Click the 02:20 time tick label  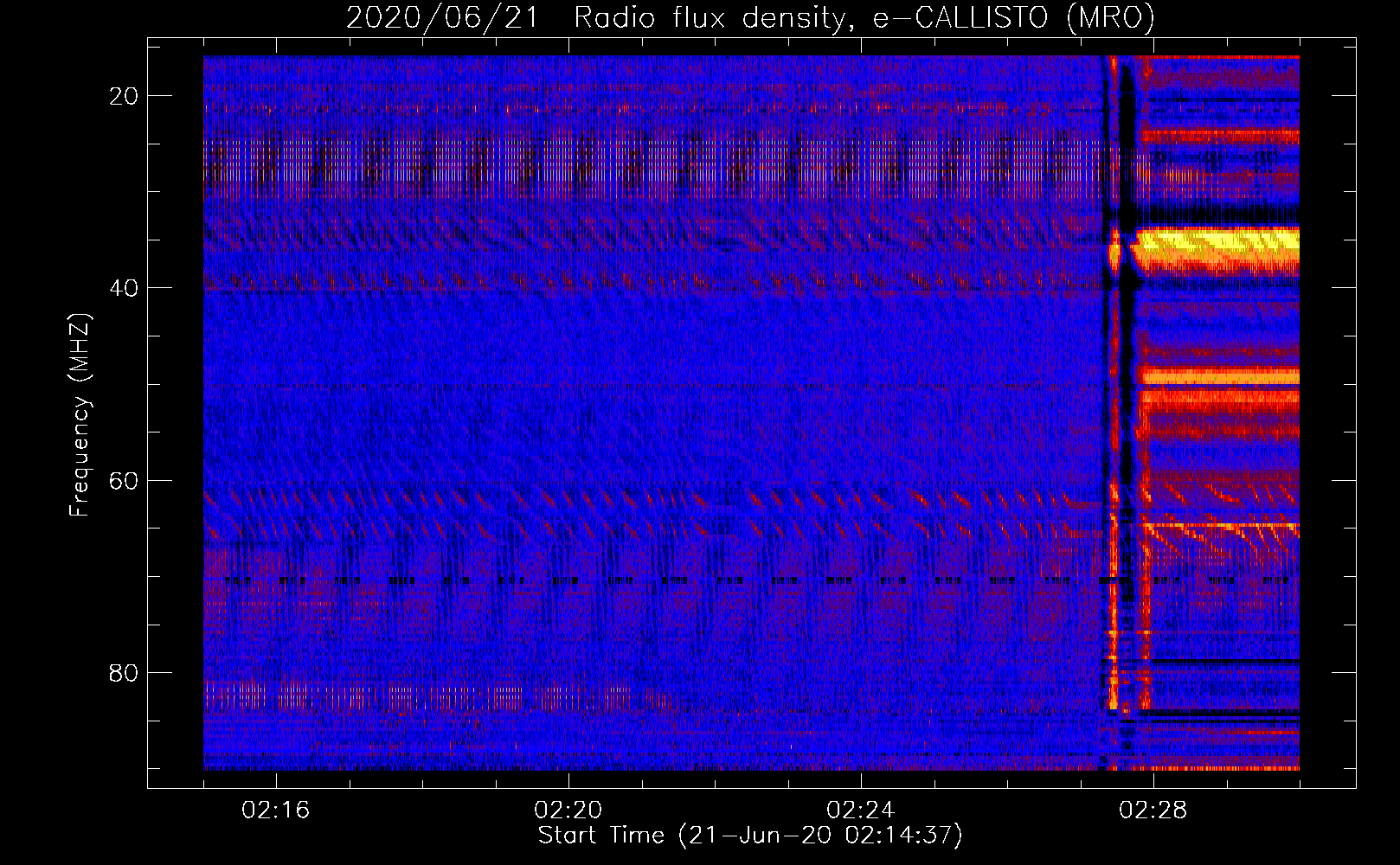point(568,811)
